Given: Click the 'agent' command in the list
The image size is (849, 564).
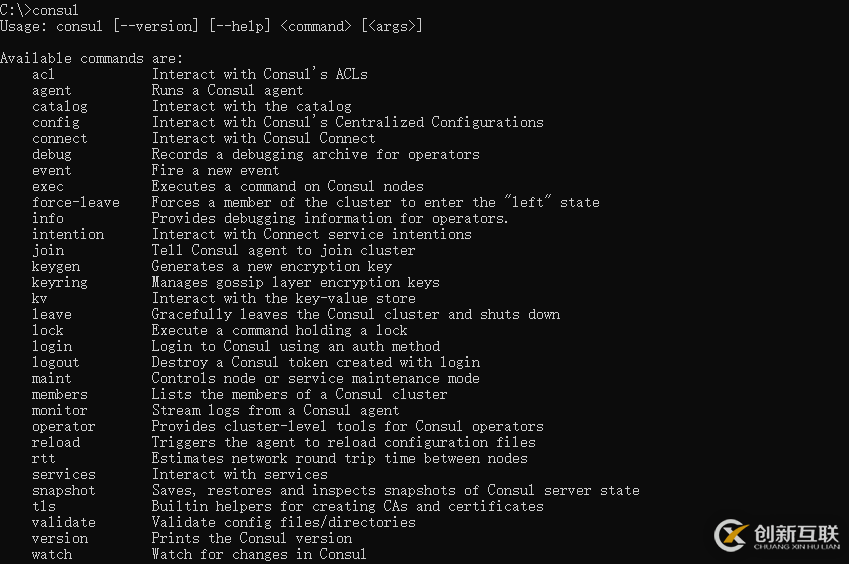Looking at the screenshot, I should click(52, 90).
